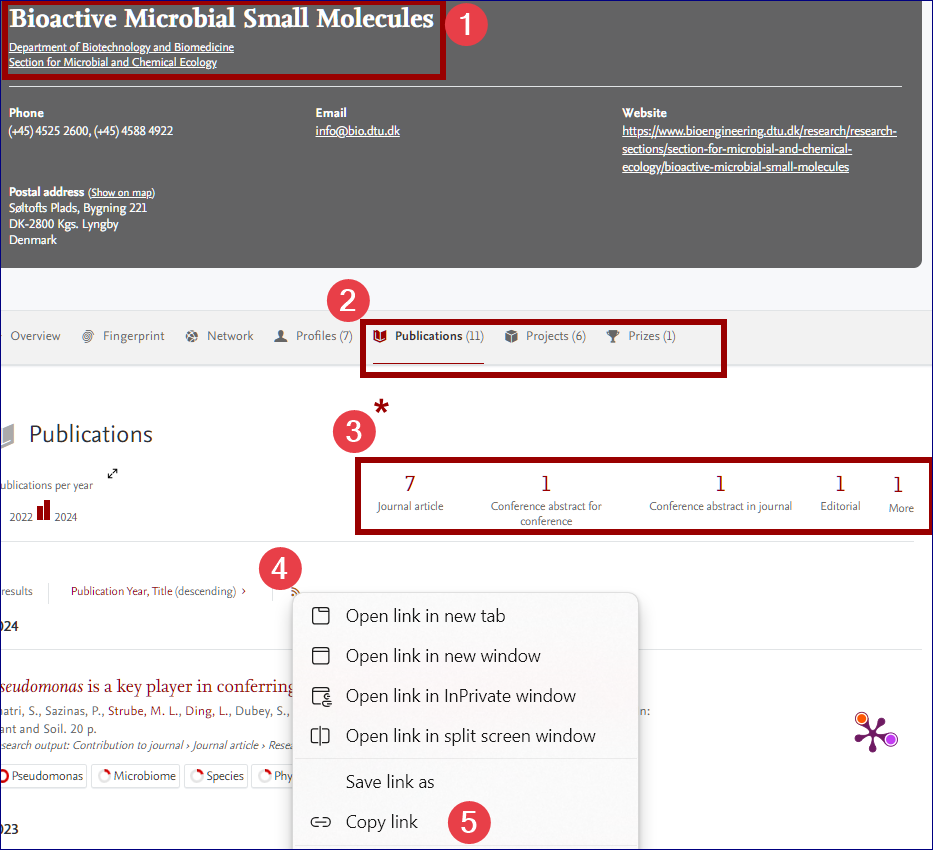Click the DK-2800 Kgs. Lyngby address line

click(64, 224)
